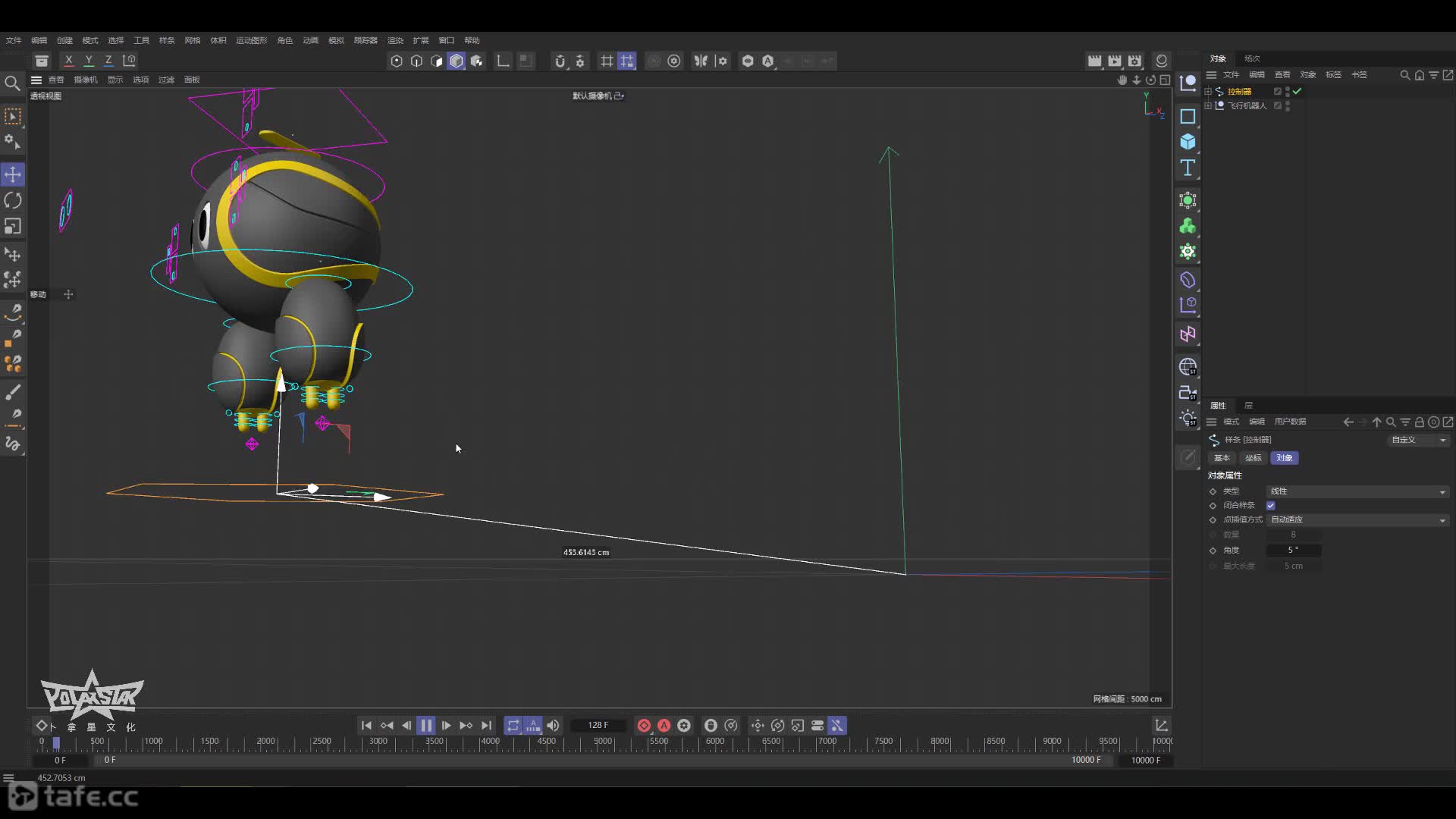Viewport: 1456px width, 819px height.
Task: Go to the end of animation
Action: (x=486, y=726)
